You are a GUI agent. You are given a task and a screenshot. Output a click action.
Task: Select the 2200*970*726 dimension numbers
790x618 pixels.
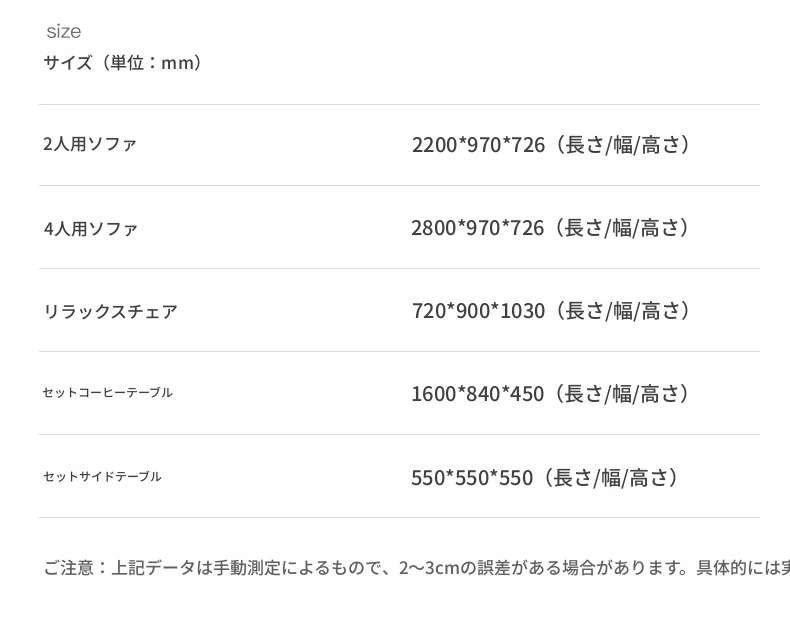pos(478,145)
